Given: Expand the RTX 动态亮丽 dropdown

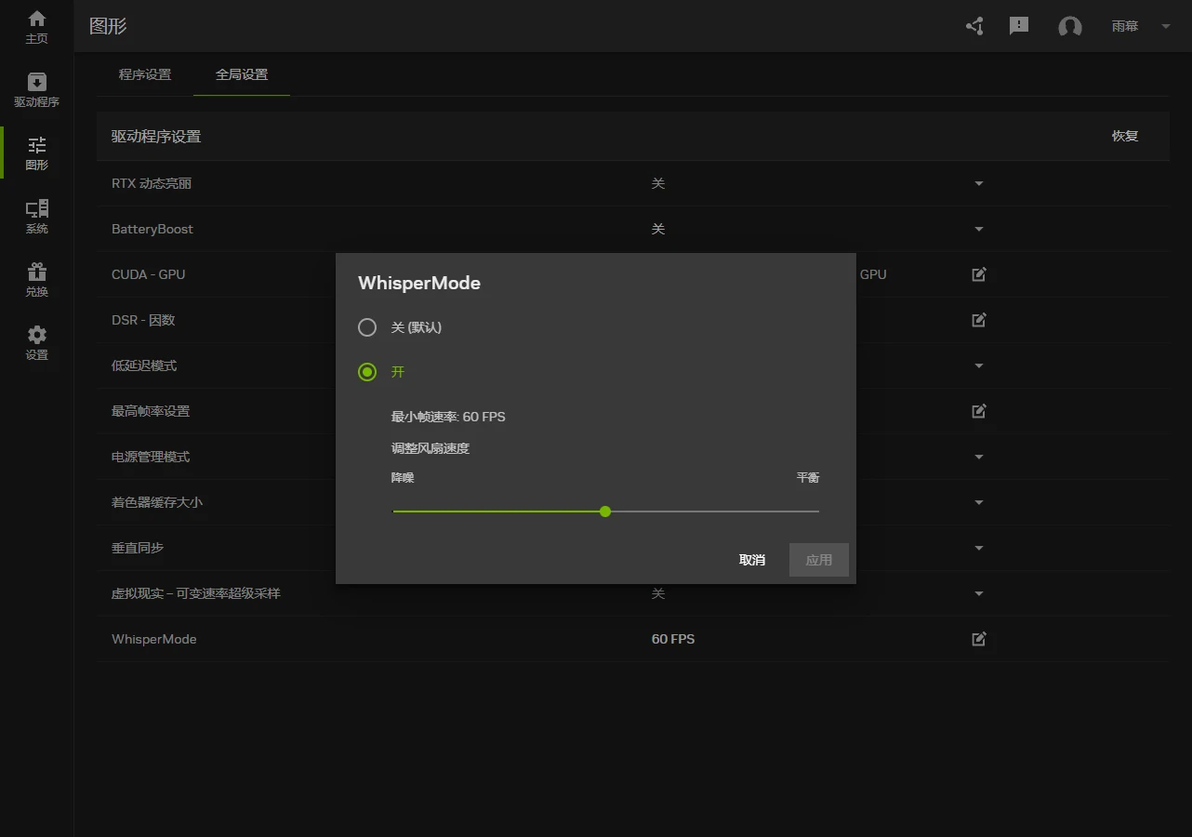Looking at the screenshot, I should coord(978,183).
